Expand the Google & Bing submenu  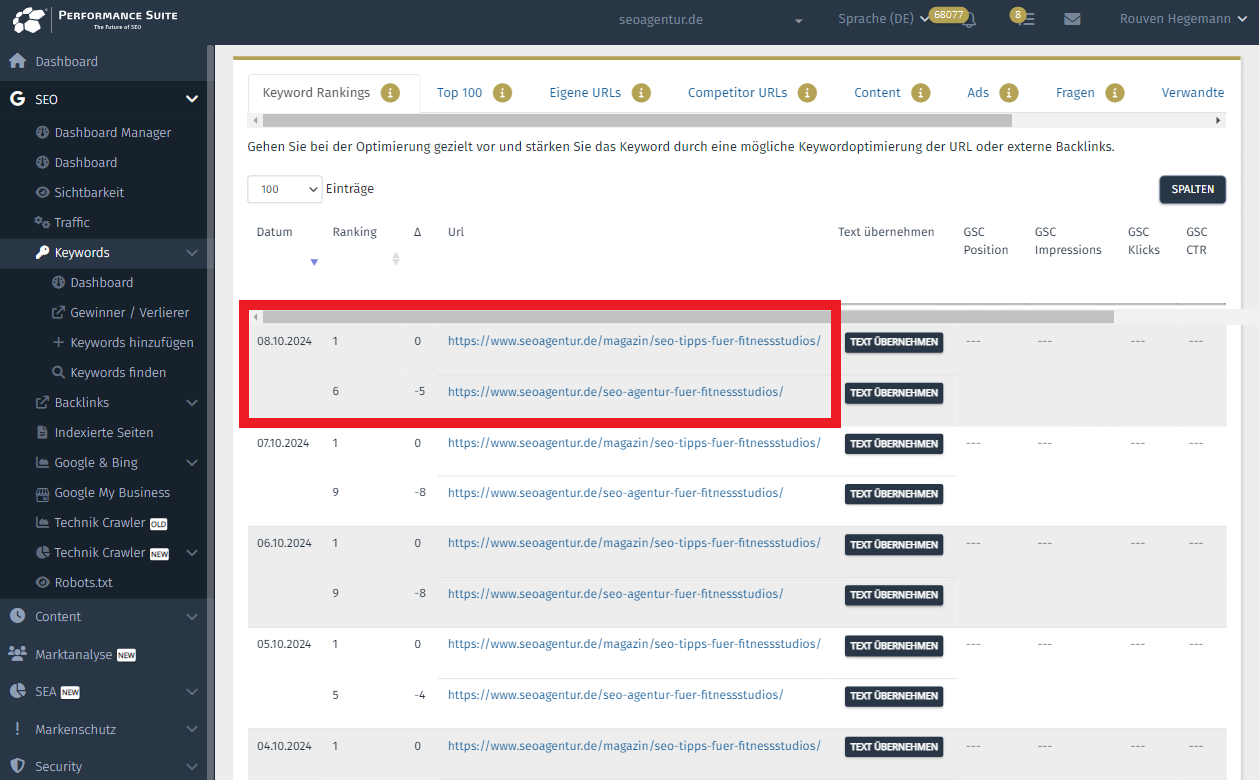192,463
